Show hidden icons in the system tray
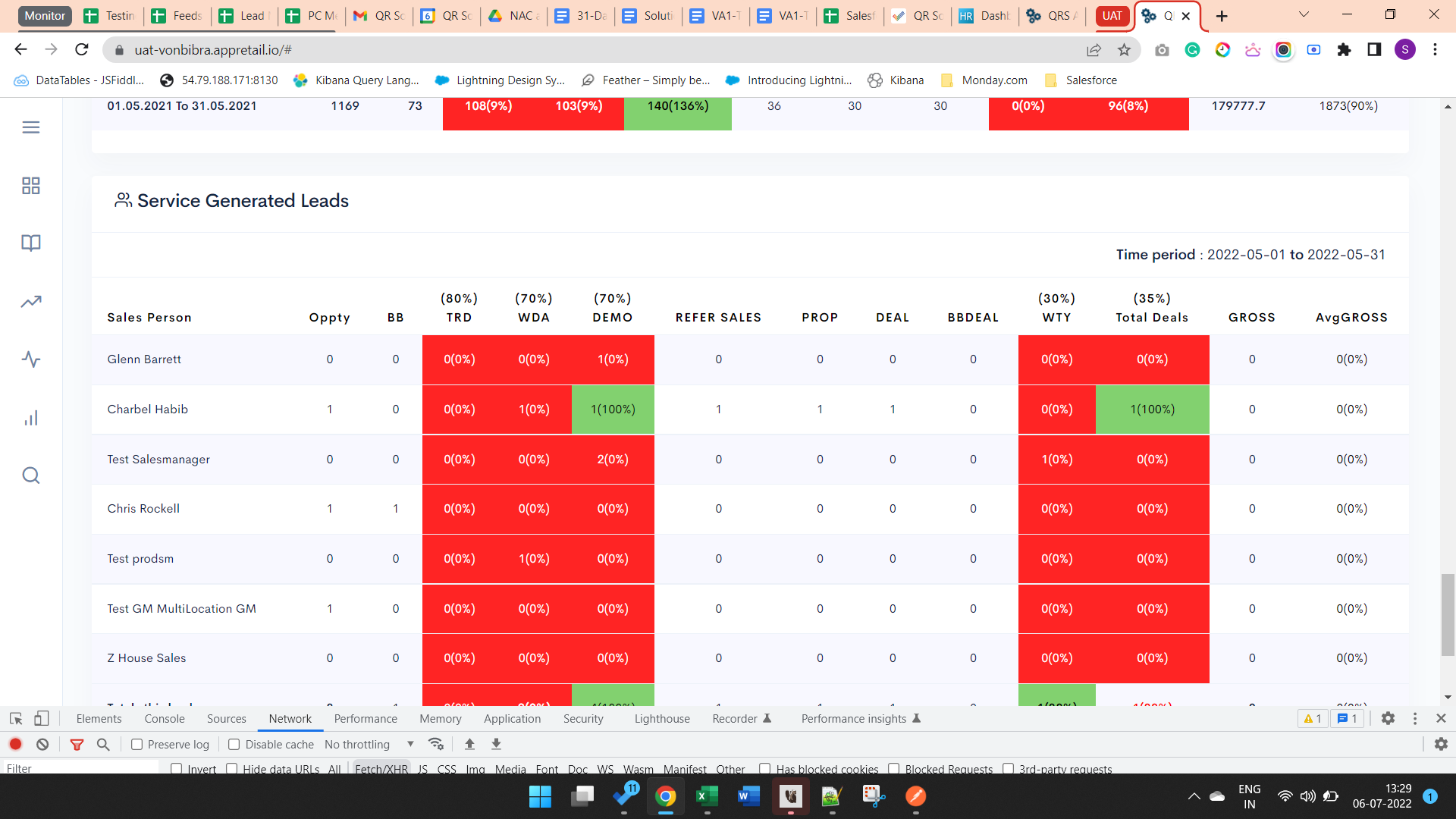 tap(1194, 796)
